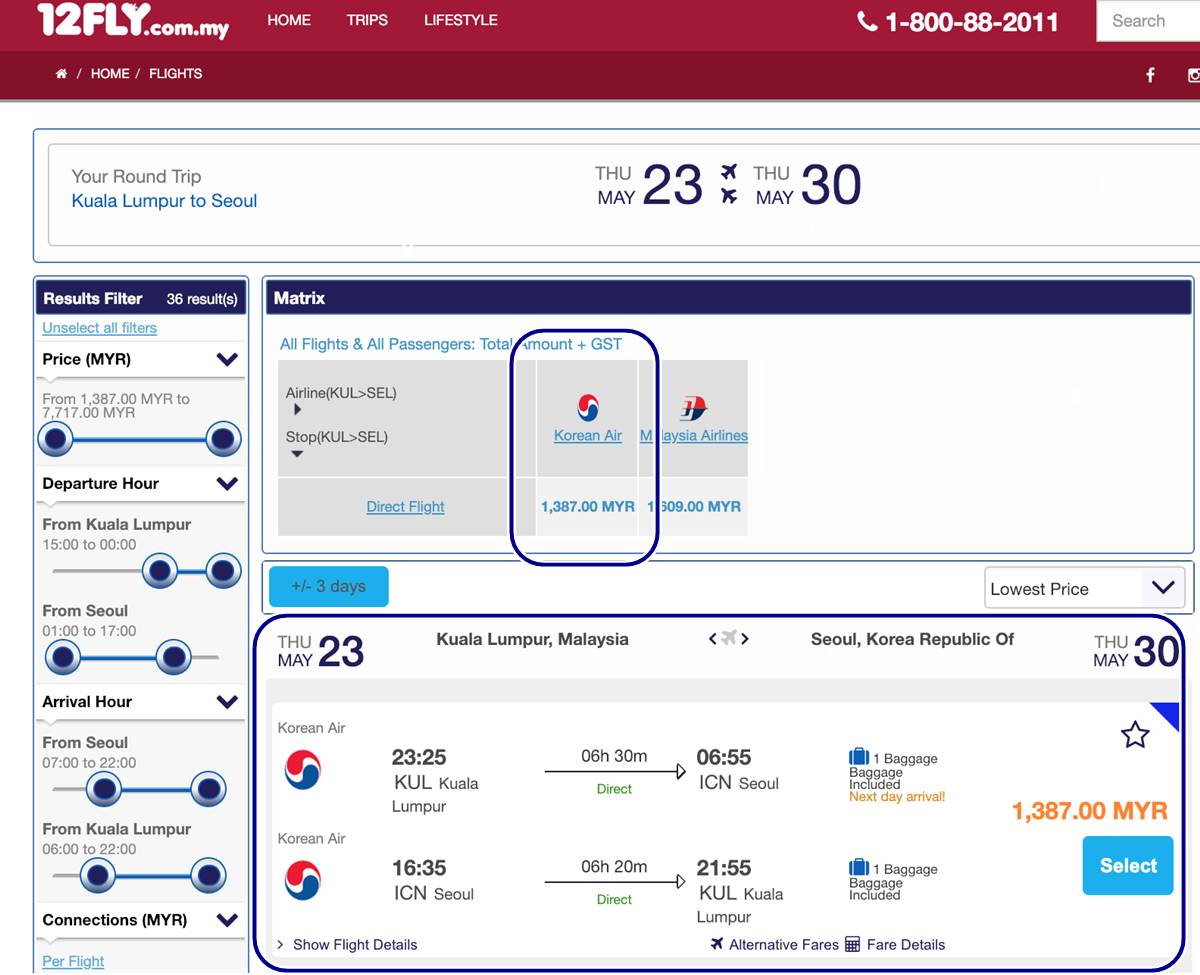Click the Departure From Kuala Lumpur 00:00 handle
Screen dimensions: 1200x975
point(223,572)
